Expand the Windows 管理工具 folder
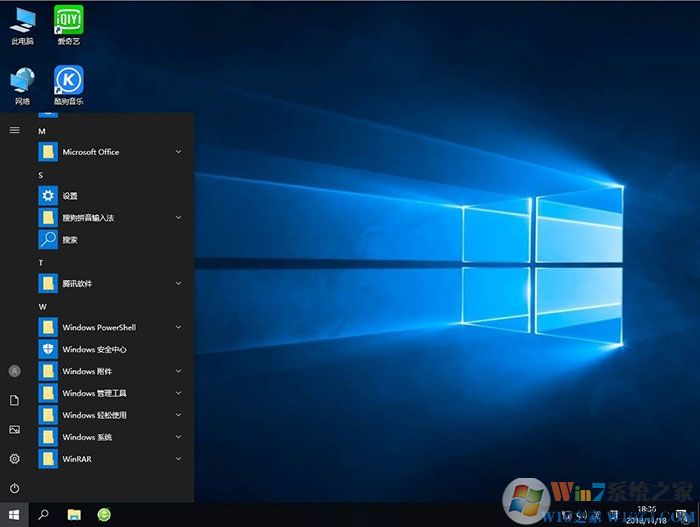This screenshot has width=700, height=527. (x=178, y=393)
